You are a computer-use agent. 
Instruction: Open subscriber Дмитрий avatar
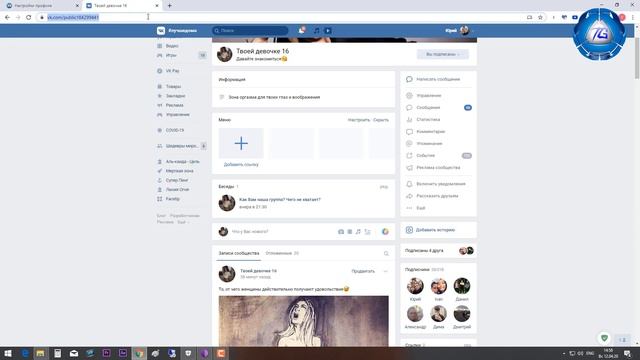point(462,314)
